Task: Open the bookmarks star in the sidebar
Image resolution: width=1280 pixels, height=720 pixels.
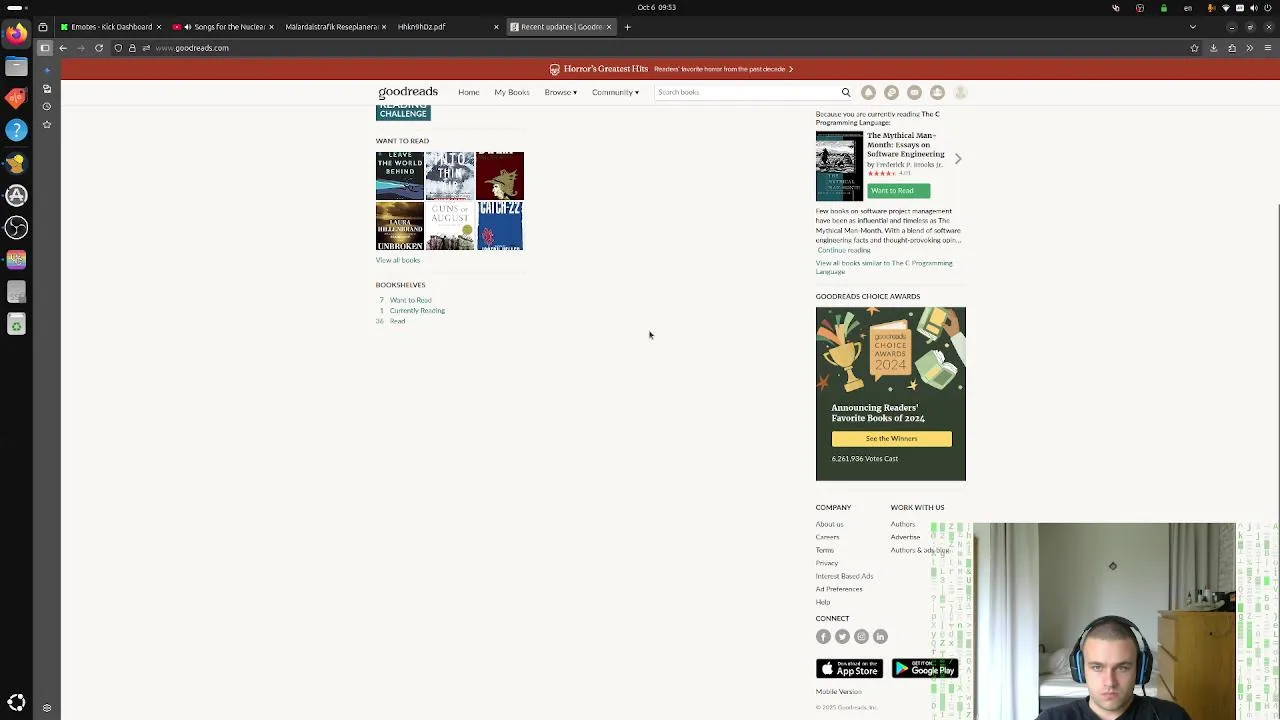Action: [46, 124]
